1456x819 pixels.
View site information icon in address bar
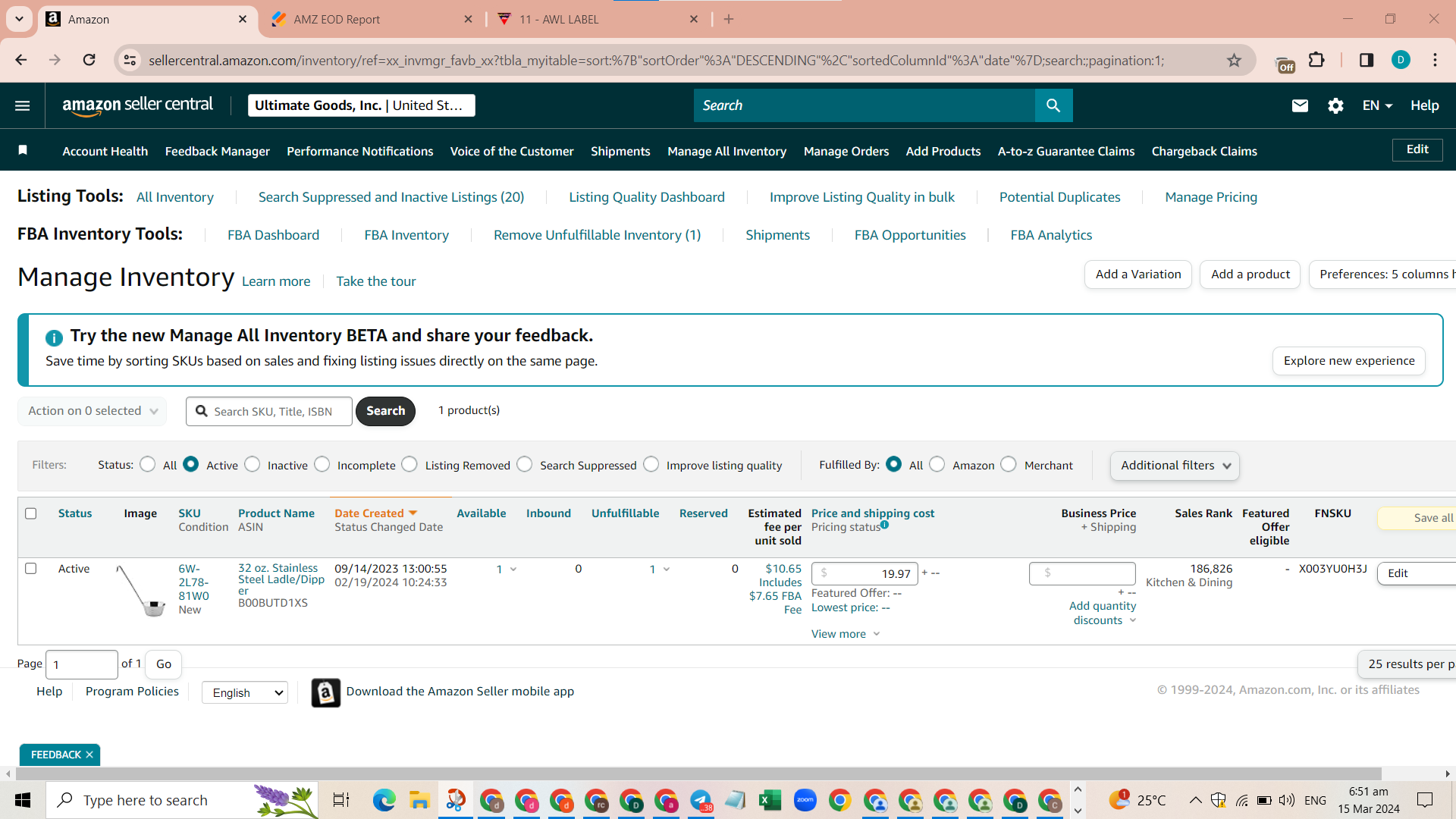(x=130, y=60)
